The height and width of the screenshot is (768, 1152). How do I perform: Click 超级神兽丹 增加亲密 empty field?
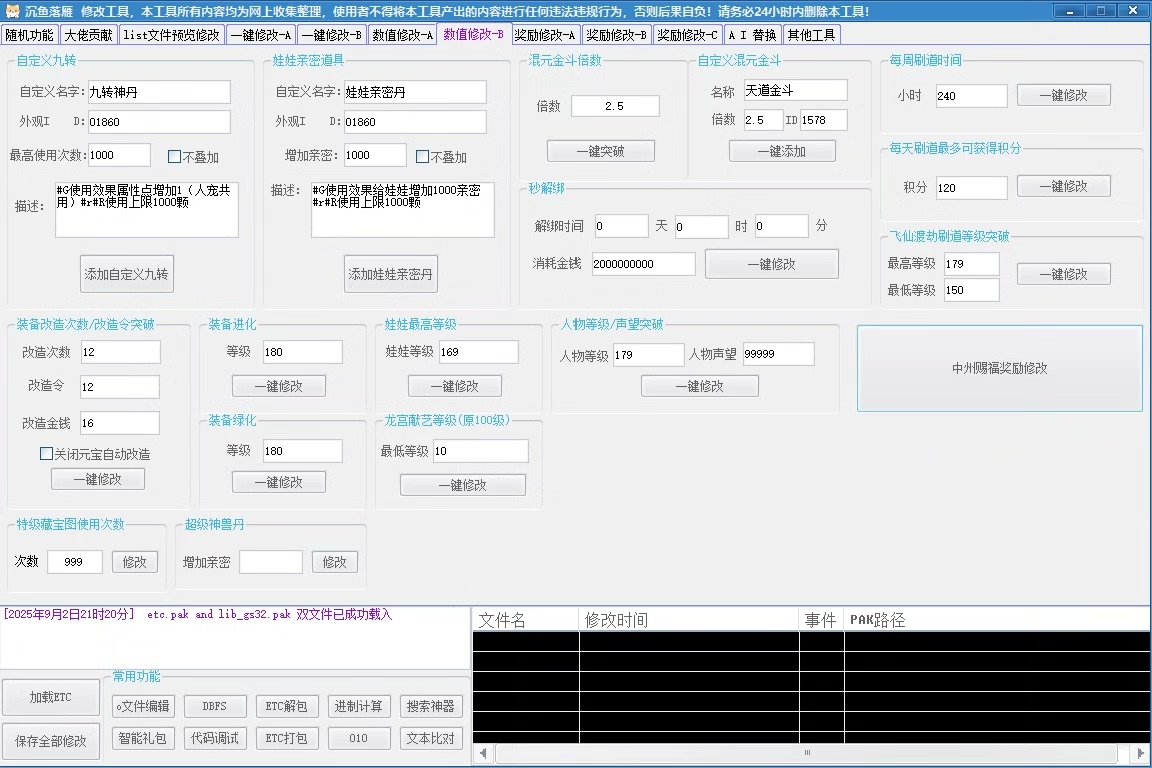pyautogui.click(x=270, y=562)
